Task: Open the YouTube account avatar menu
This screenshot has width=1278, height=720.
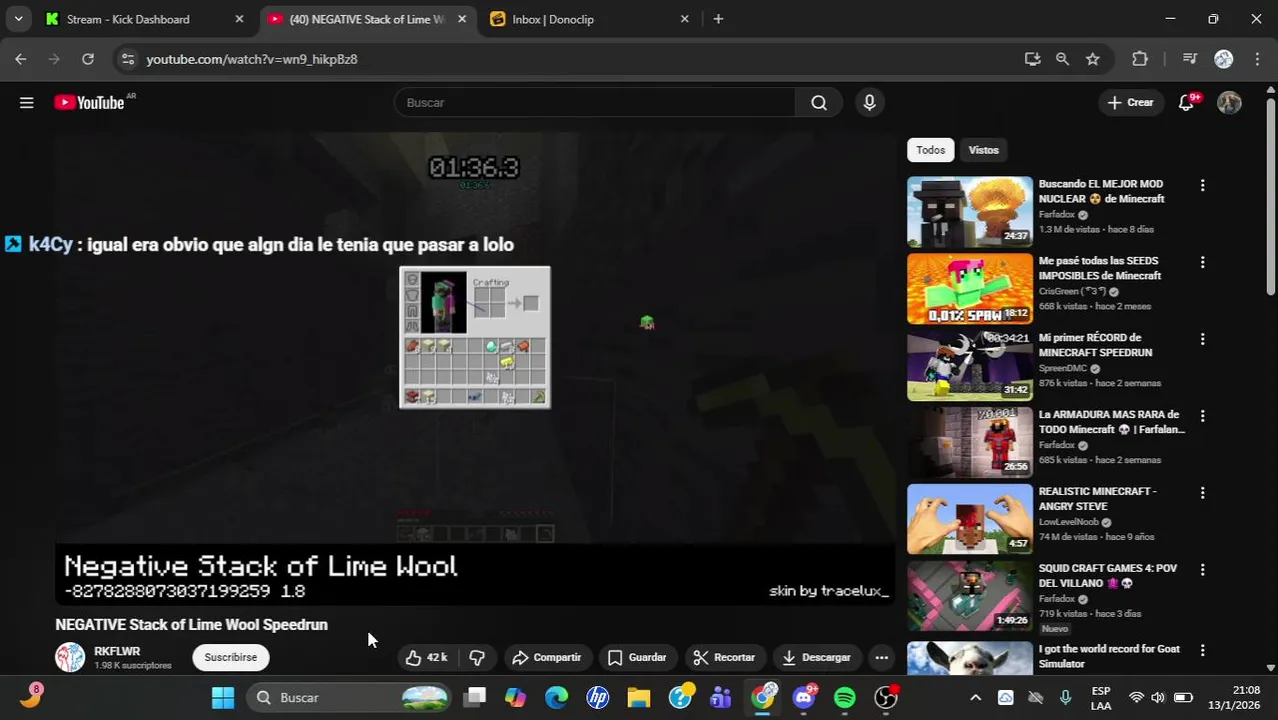Action: (1229, 102)
